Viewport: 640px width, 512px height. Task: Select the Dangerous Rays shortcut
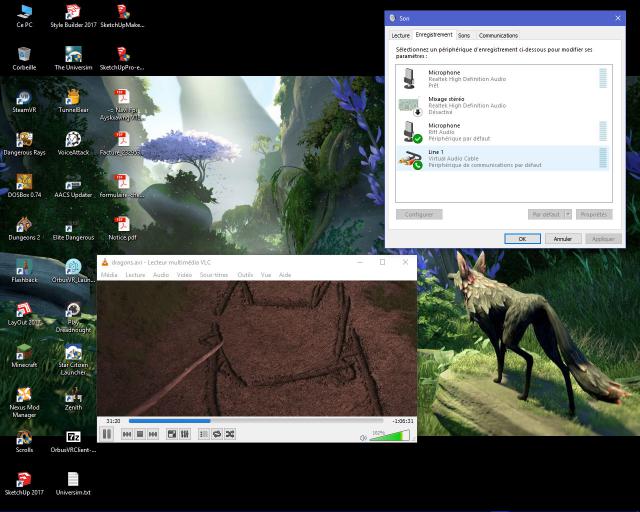(24, 144)
